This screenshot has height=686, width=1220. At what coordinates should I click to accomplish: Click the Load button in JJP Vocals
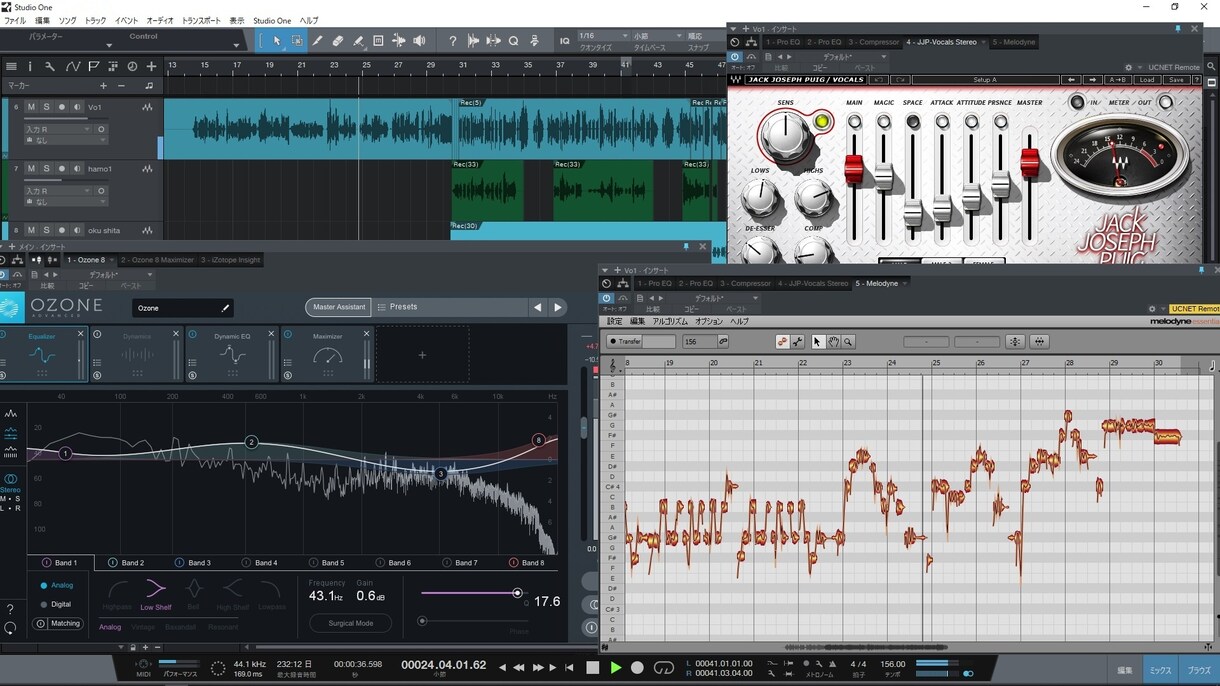click(1147, 80)
